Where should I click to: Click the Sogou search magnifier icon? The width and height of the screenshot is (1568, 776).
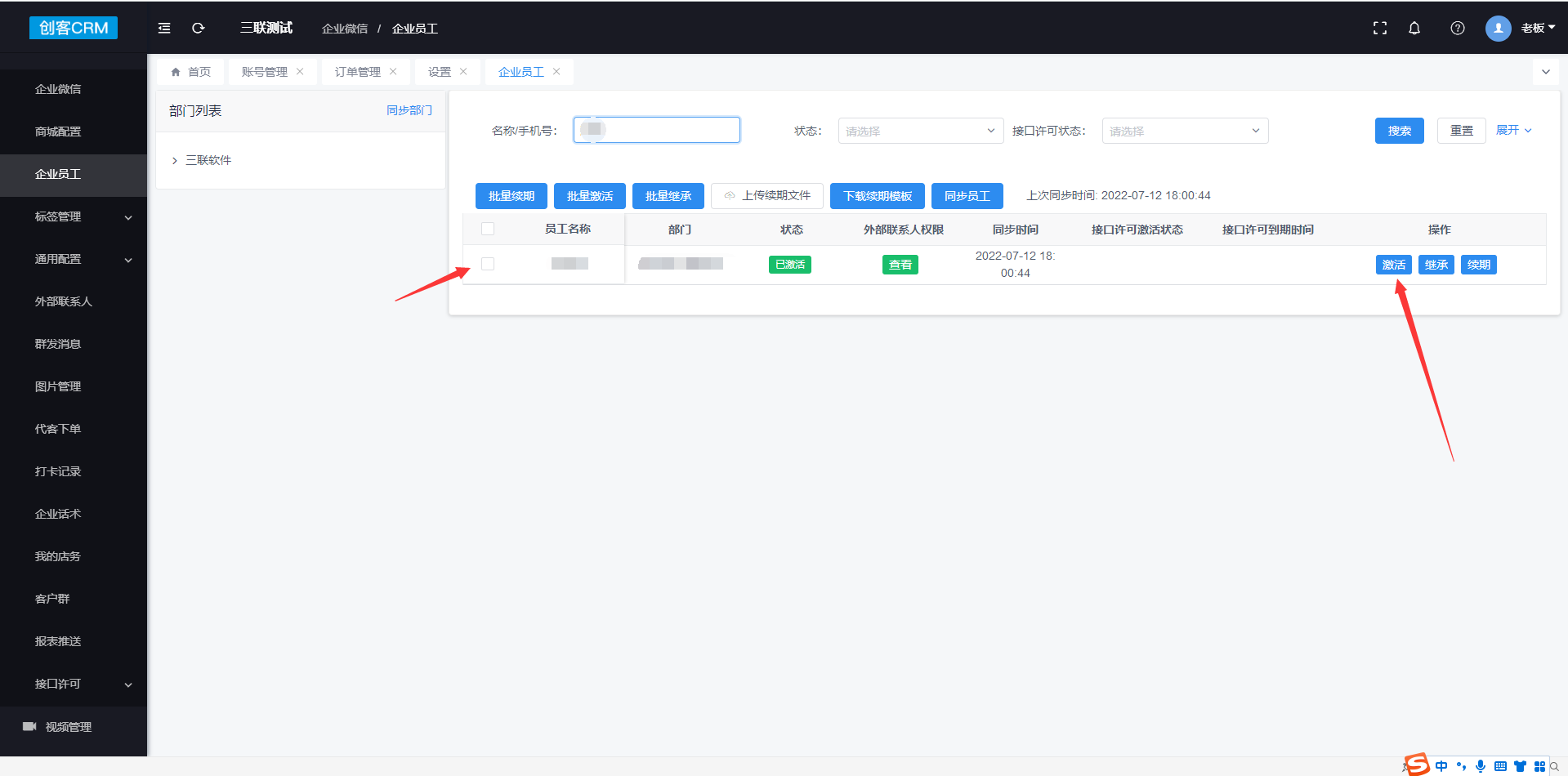point(1555,766)
